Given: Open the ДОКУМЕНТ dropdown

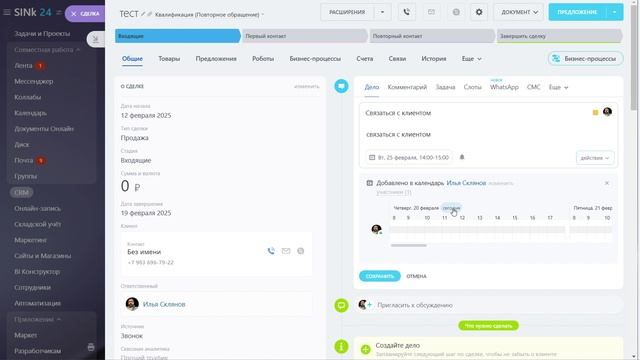Looking at the screenshot, I should (519, 12).
